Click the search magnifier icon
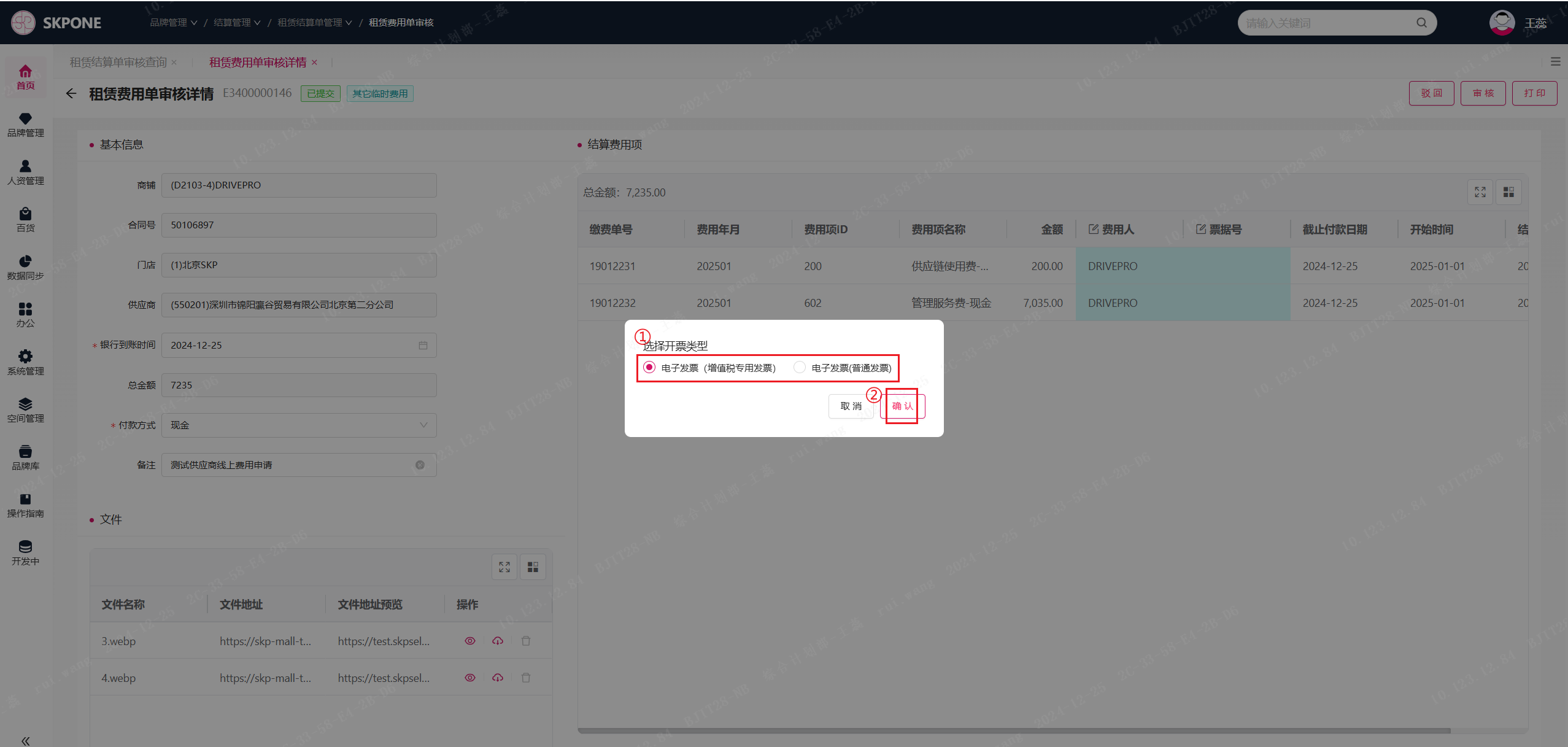The width and height of the screenshot is (1568, 747). pos(1421,23)
